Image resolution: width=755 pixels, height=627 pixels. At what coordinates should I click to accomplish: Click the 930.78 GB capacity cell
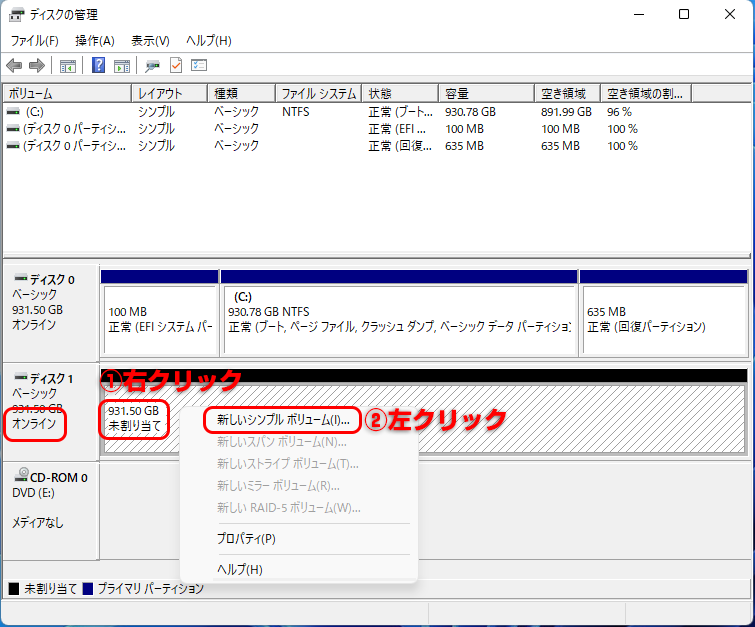coord(470,112)
